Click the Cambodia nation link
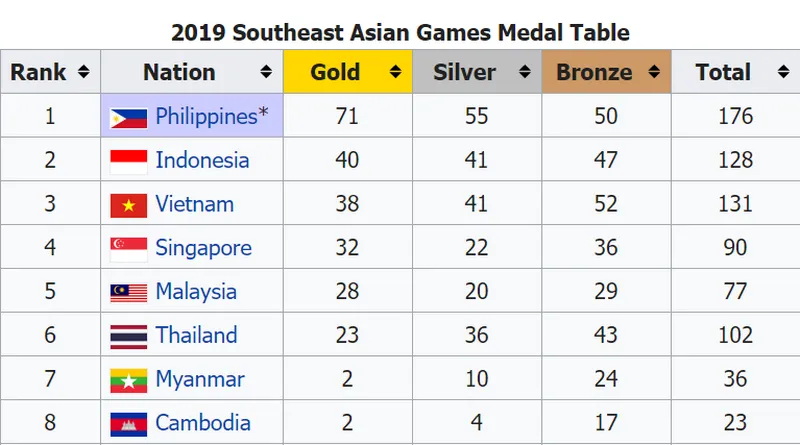The height and width of the screenshot is (445, 800). 203,424
